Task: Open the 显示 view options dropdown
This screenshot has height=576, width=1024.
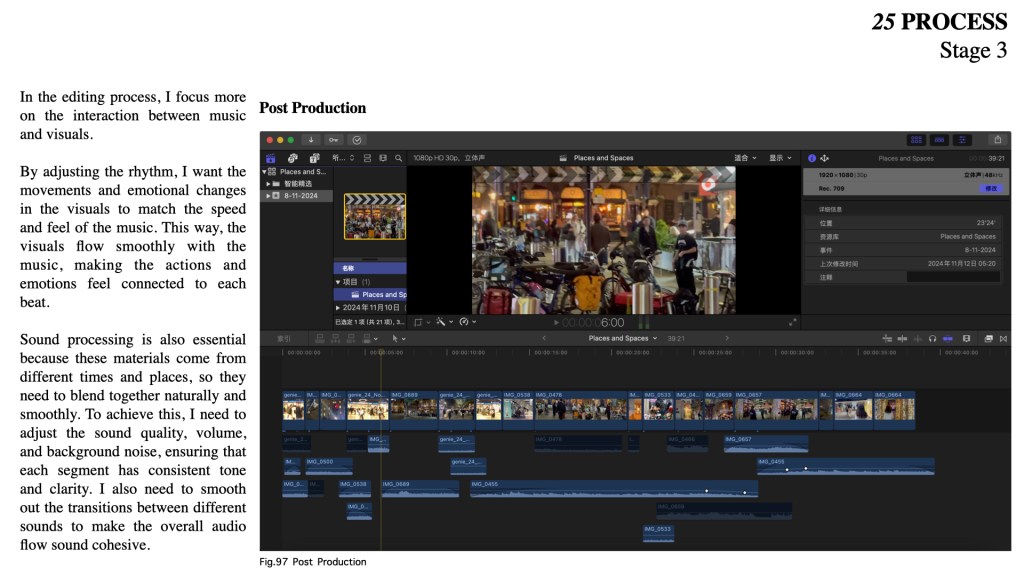Action: click(779, 158)
